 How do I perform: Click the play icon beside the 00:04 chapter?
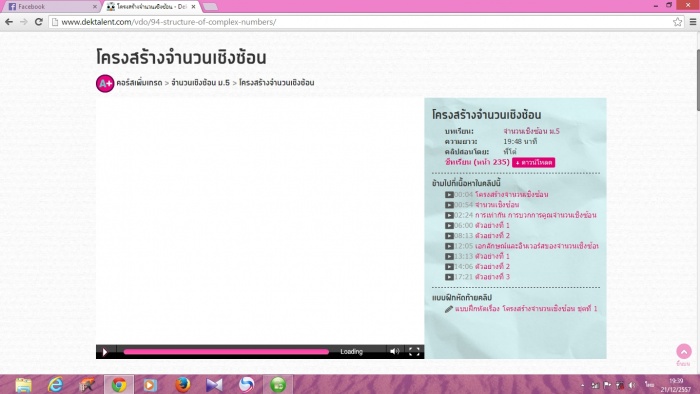coord(449,195)
